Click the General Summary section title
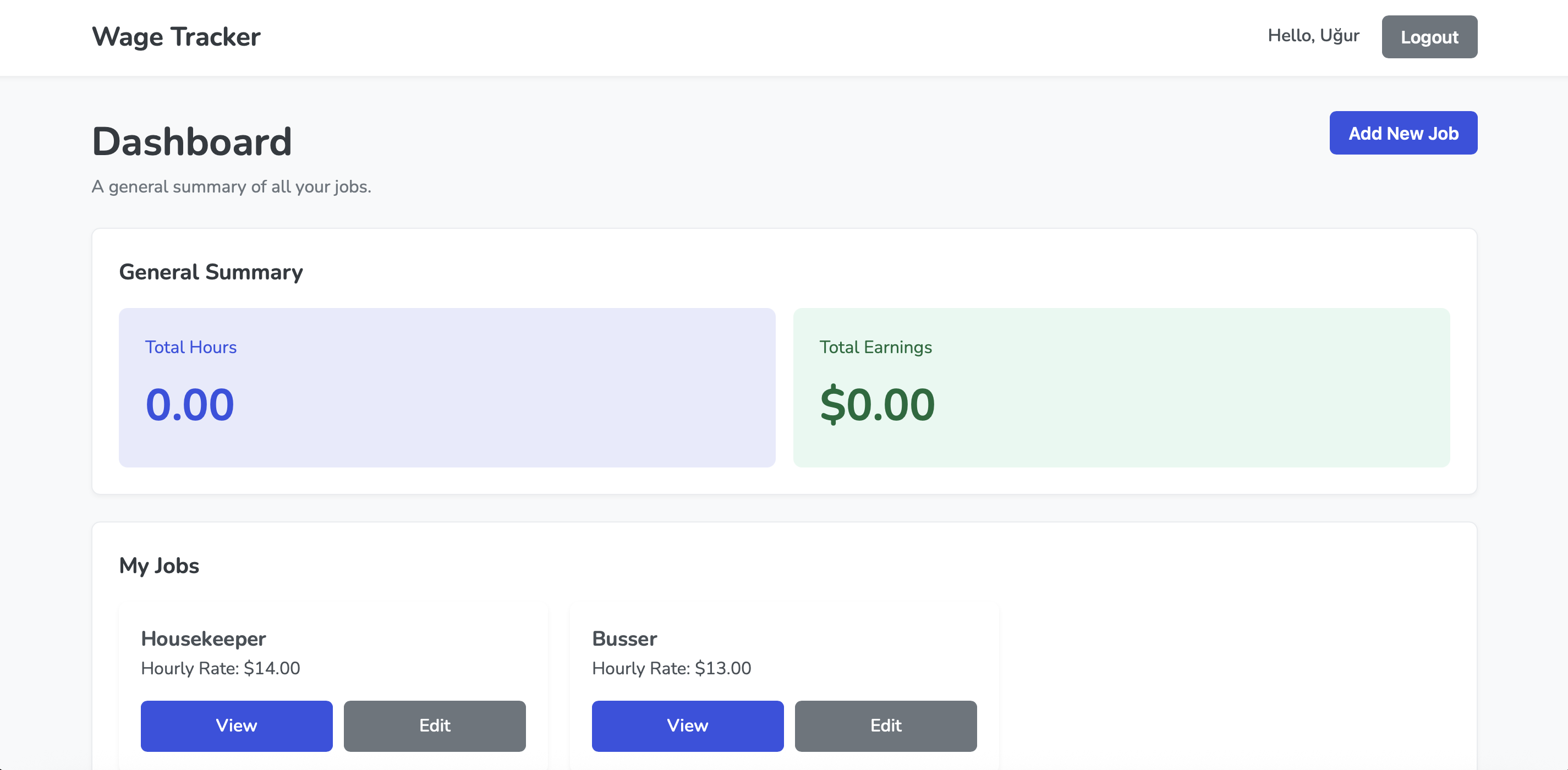Image resolution: width=1568 pixels, height=770 pixels. tap(211, 272)
